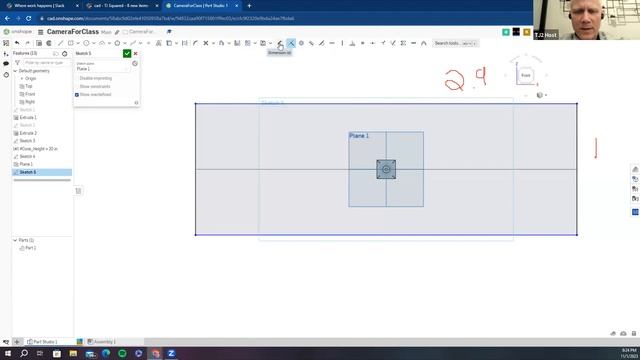Switch to the cad TJ Squared browser tab
Screen dimensions: 640x360
pos(121,6)
